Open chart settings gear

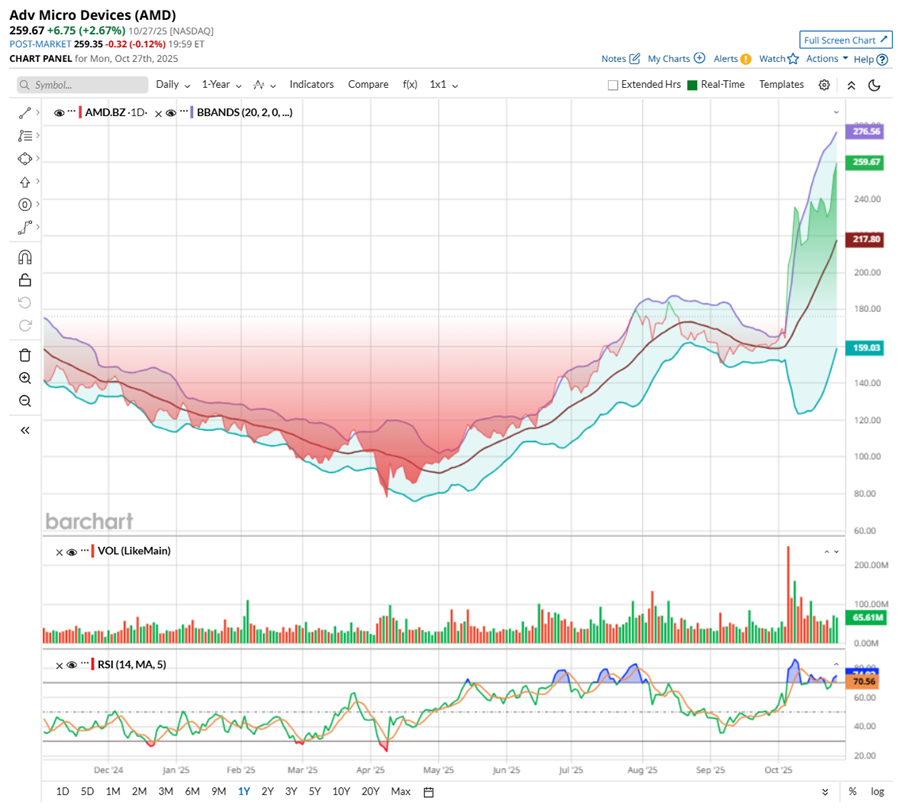coord(824,85)
